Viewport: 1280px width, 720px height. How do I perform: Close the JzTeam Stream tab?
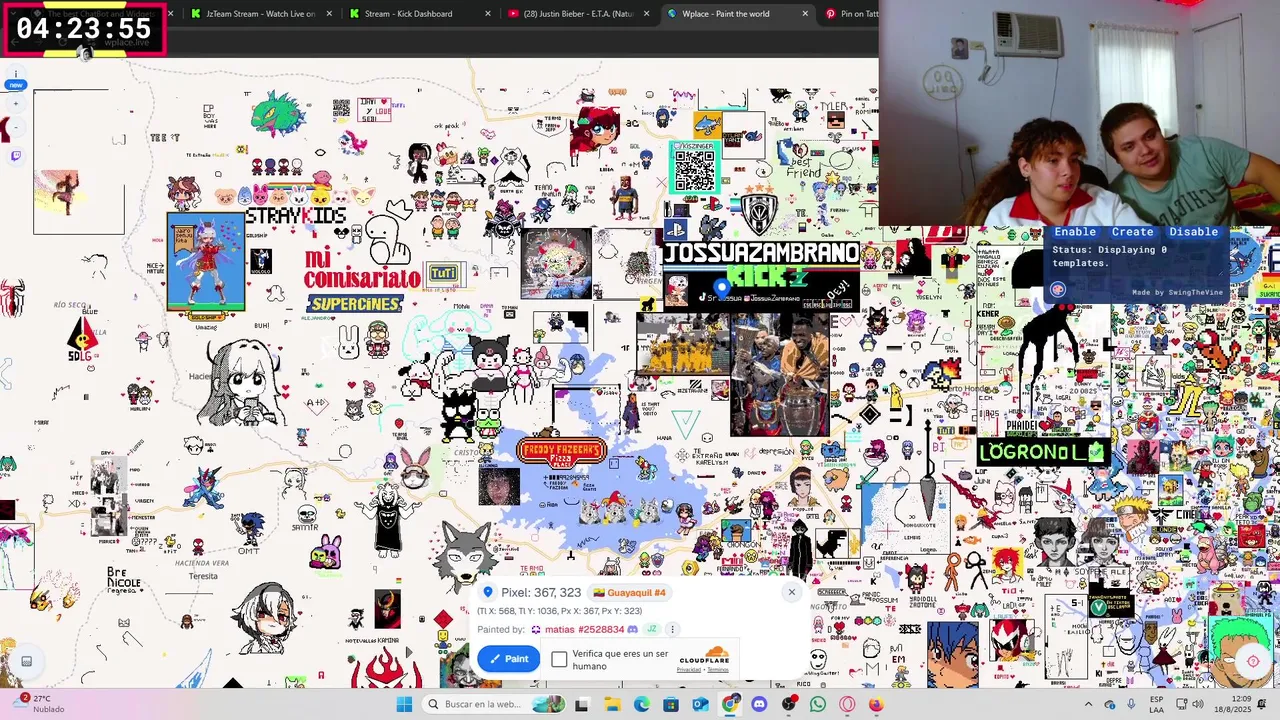pyautogui.click(x=329, y=14)
